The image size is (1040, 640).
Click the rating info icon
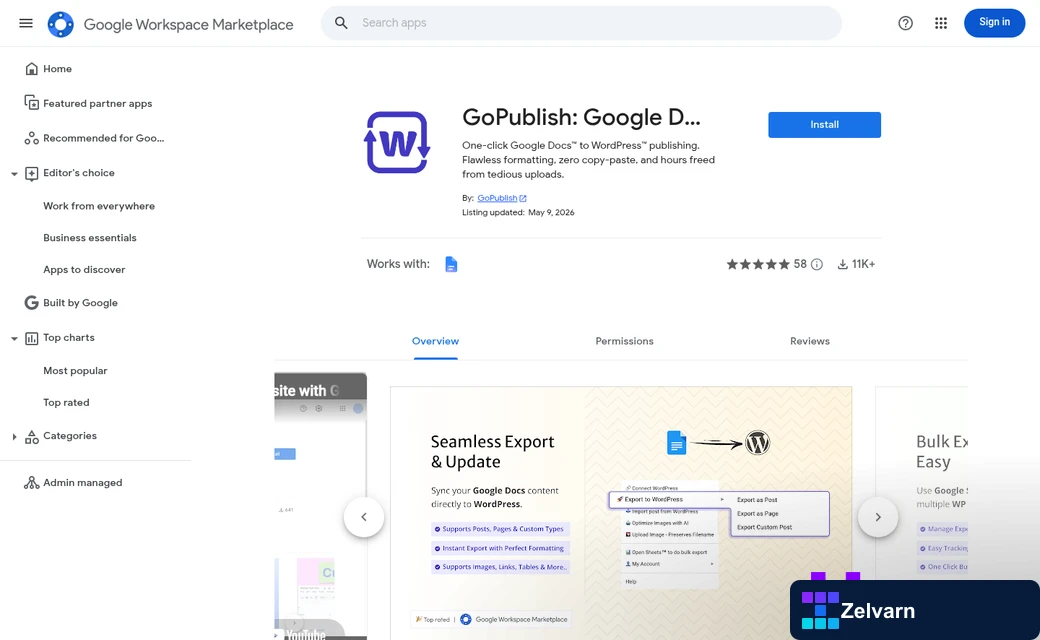(817, 265)
